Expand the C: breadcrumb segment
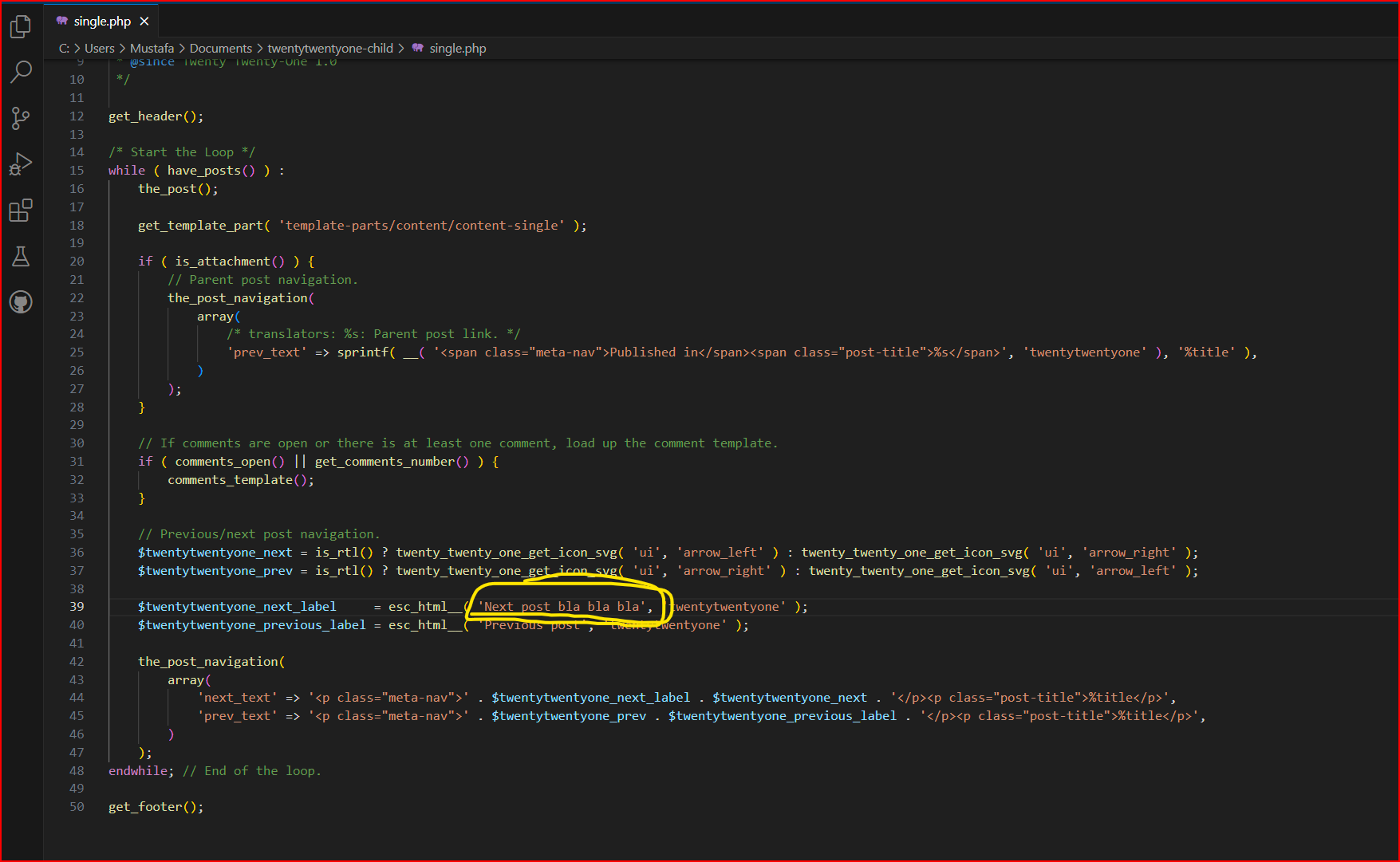This screenshot has height=862, width=1400. click(x=64, y=49)
